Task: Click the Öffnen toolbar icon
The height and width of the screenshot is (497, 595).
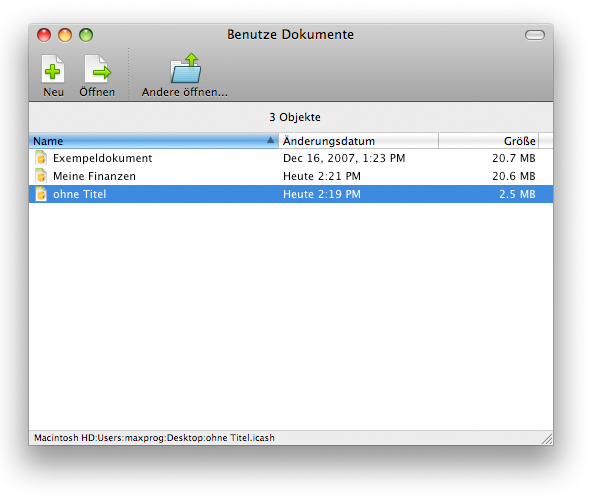Action: [x=97, y=69]
